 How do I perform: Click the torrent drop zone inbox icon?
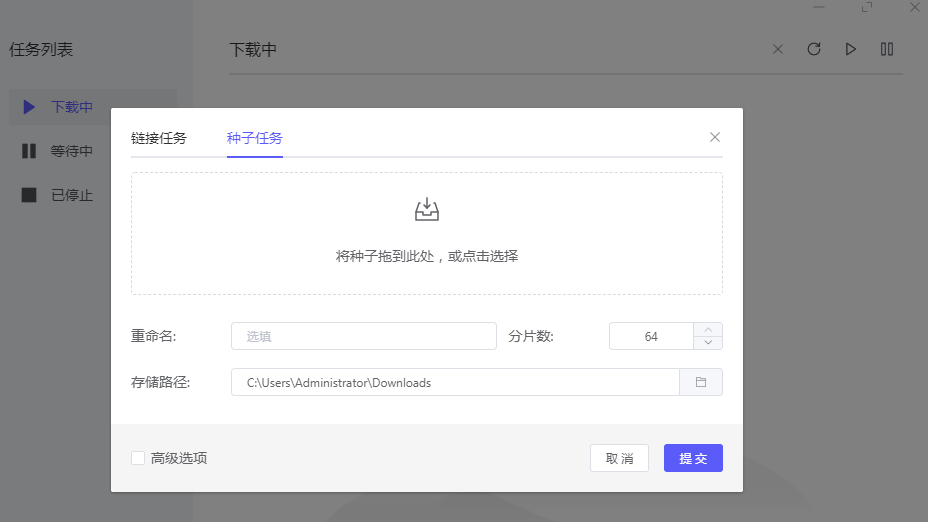[427, 210]
